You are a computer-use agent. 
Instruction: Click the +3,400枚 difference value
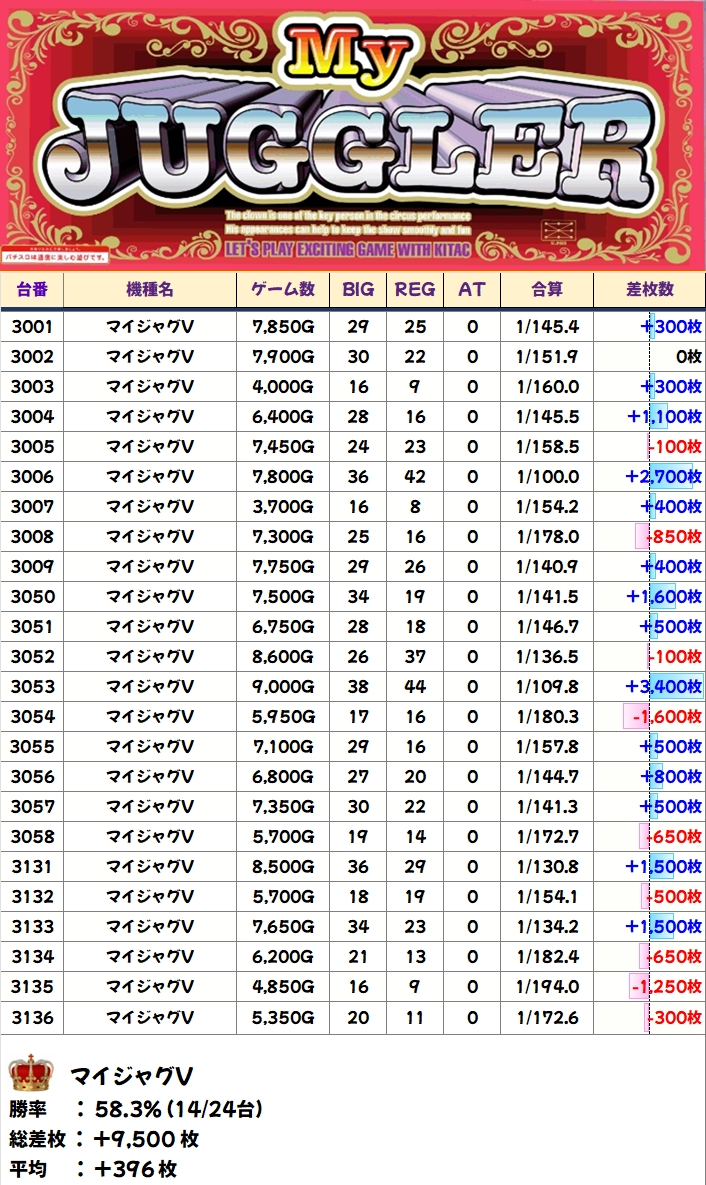(x=664, y=687)
